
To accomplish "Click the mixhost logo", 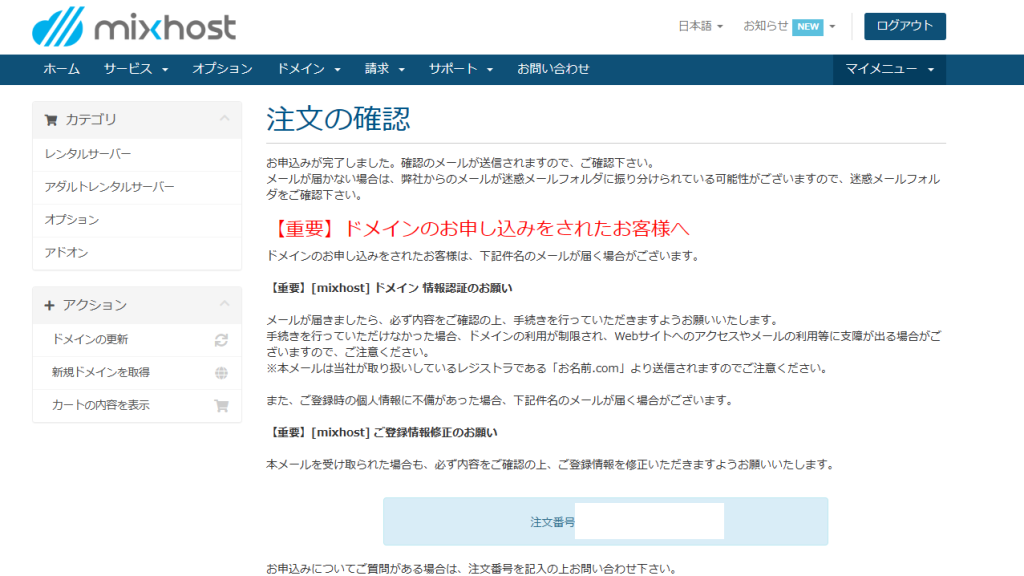I will pos(134,27).
